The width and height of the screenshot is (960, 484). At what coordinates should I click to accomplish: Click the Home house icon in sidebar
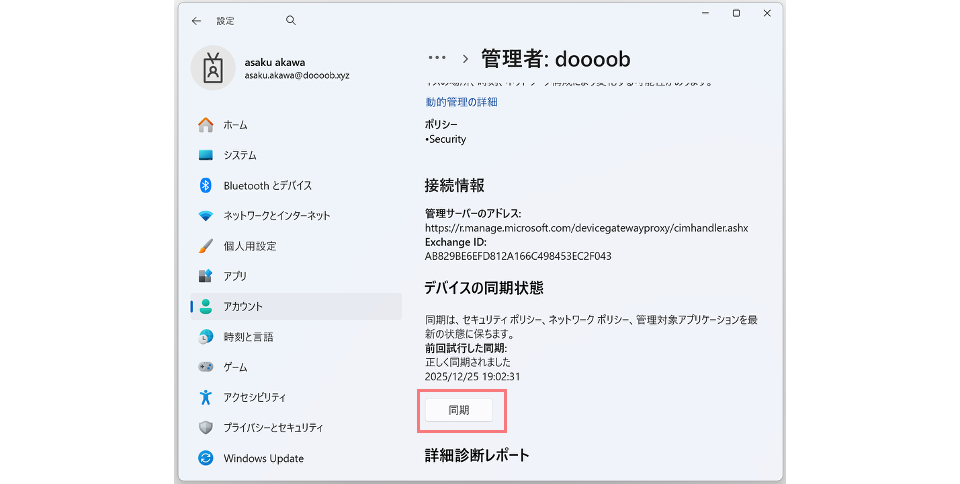[206, 125]
